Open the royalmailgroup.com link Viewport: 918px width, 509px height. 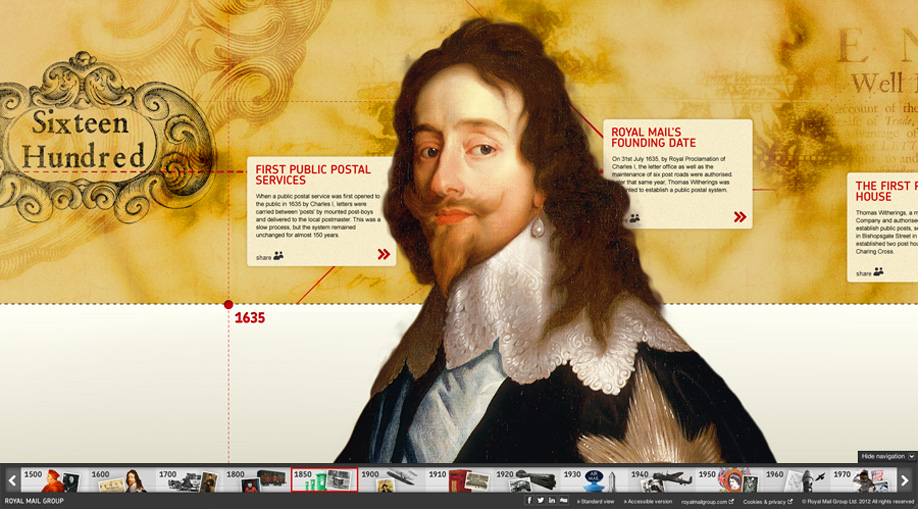pyautogui.click(x=707, y=501)
